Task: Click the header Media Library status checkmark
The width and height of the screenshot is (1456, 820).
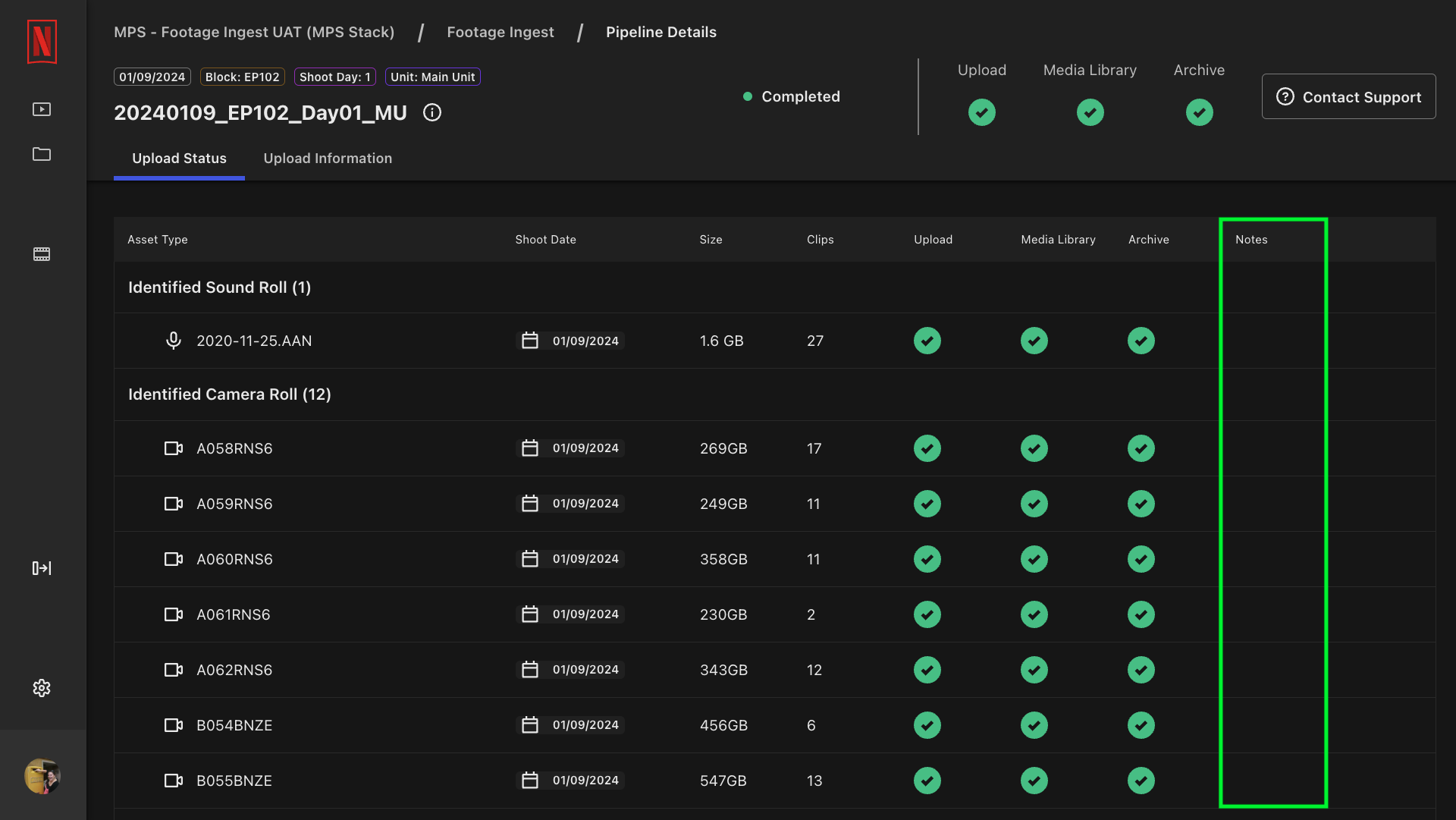Action: coord(1090,112)
